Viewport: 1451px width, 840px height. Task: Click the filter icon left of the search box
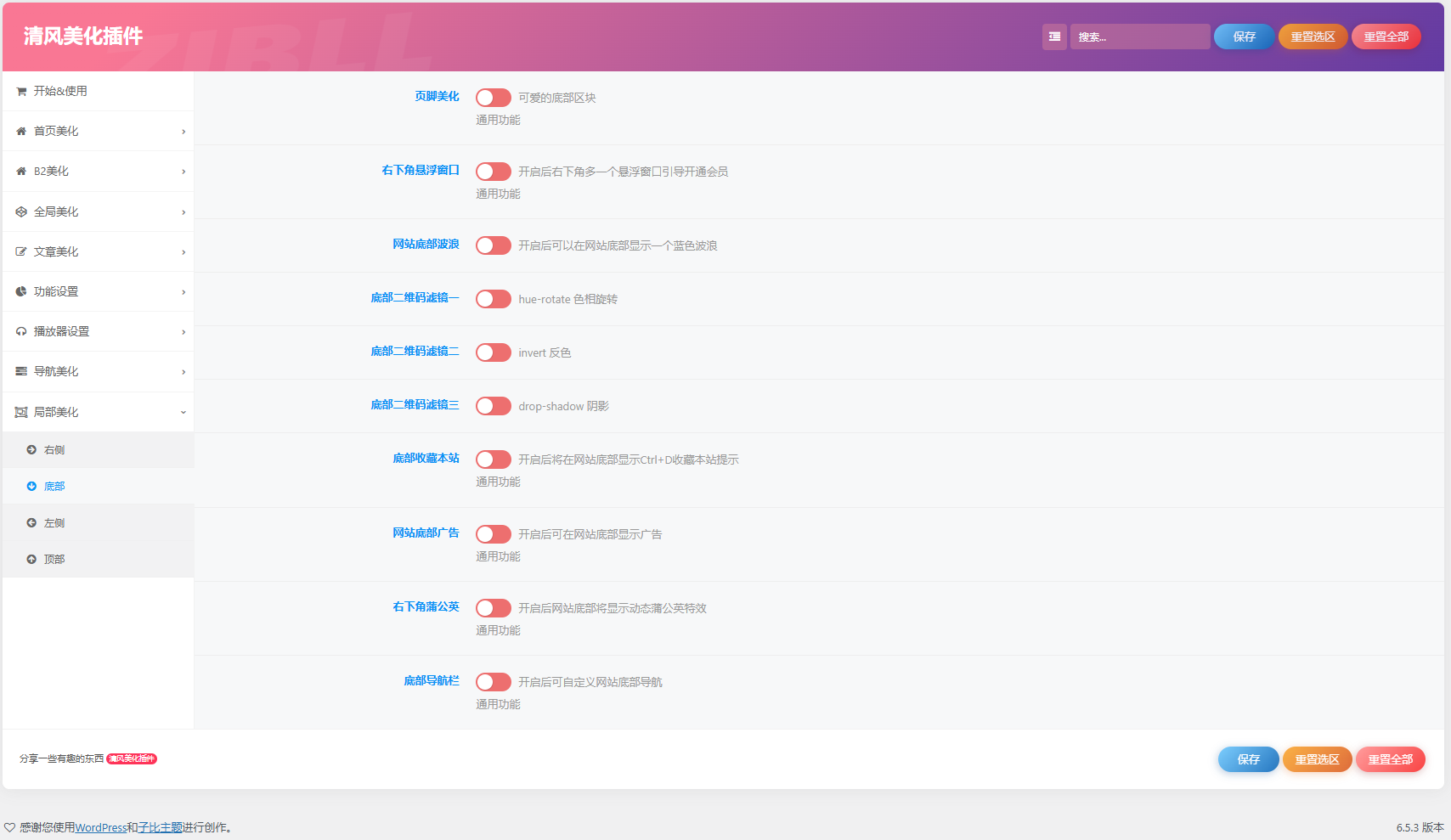pos(1054,37)
